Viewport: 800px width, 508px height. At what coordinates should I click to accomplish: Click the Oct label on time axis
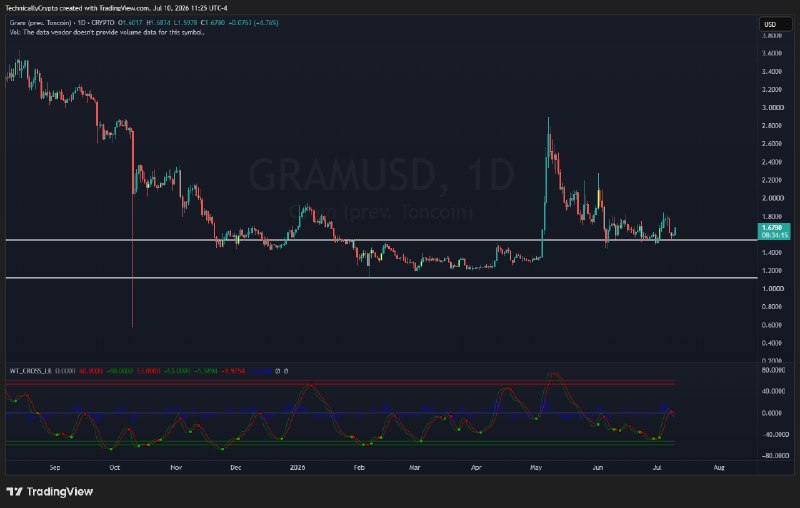pyautogui.click(x=115, y=467)
